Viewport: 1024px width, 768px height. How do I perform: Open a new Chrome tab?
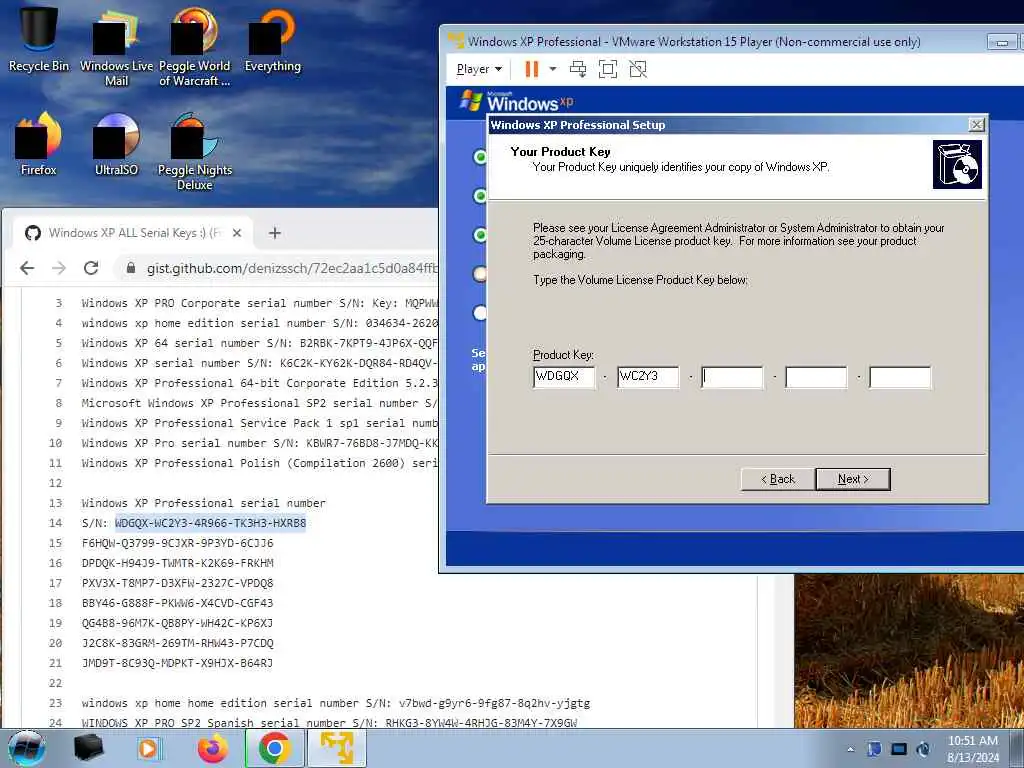pos(275,232)
